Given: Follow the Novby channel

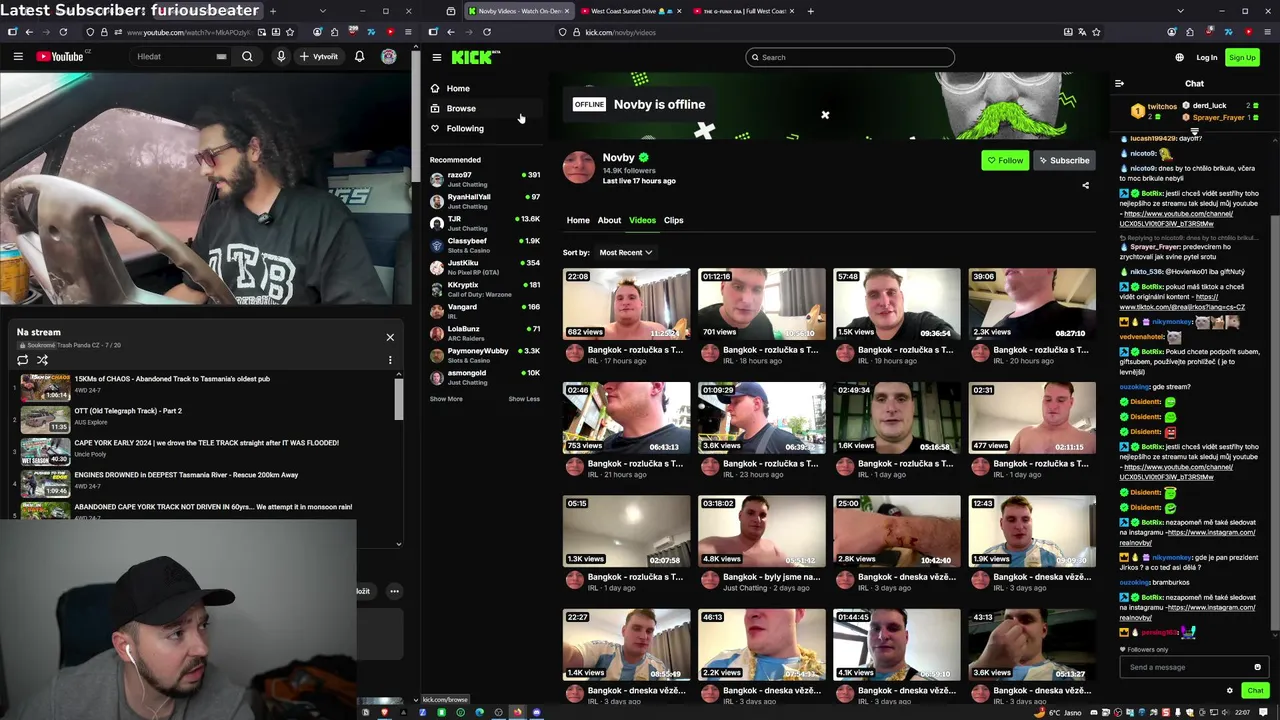Looking at the screenshot, I should [1005, 160].
